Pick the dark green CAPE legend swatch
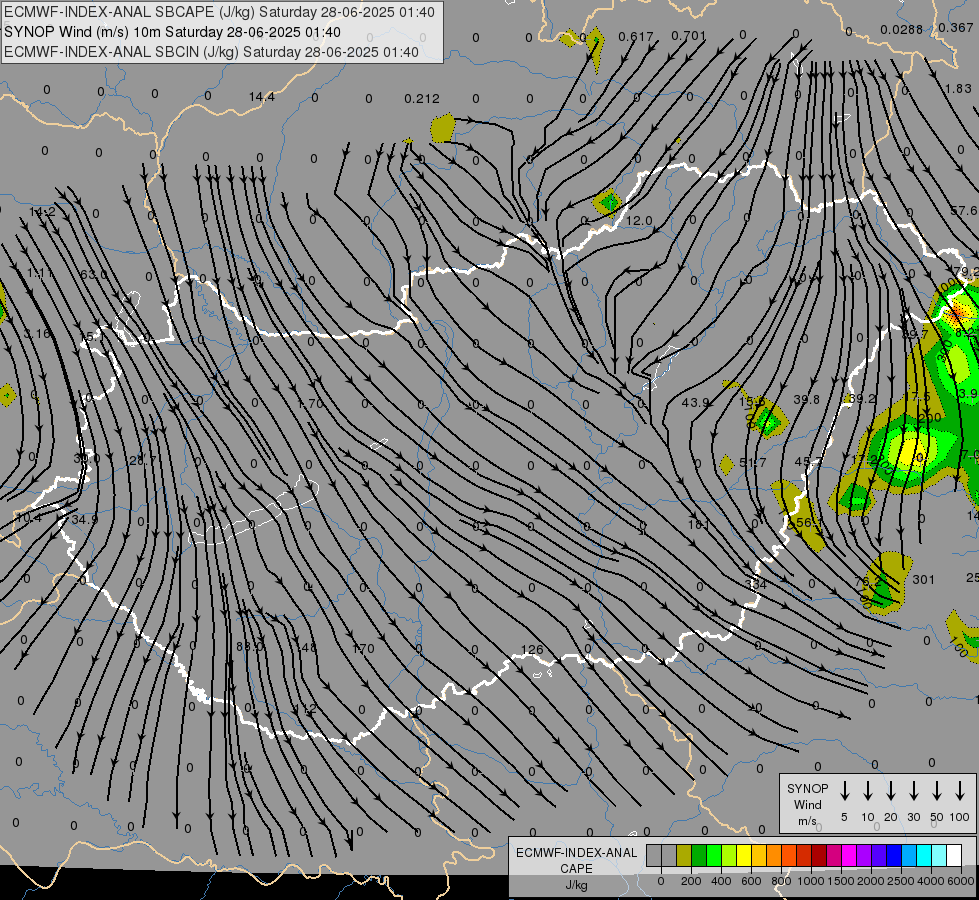The image size is (979, 900). [x=699, y=855]
